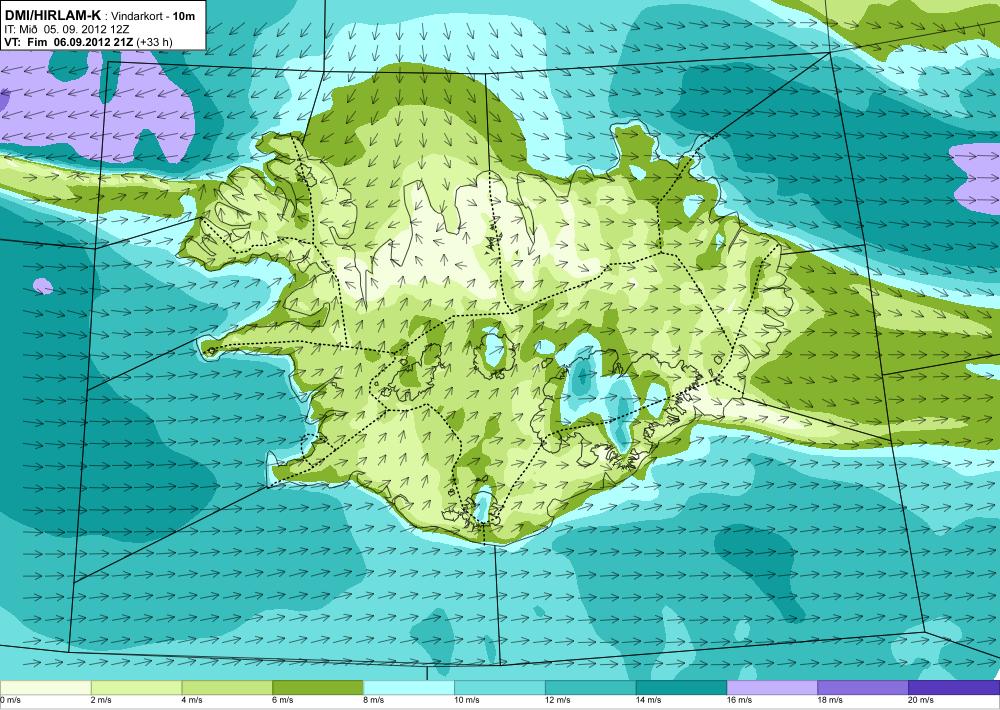The height and width of the screenshot is (710, 1000).
Task: Click the 'Vindarkort - 10m' map type text
Action: point(153,17)
